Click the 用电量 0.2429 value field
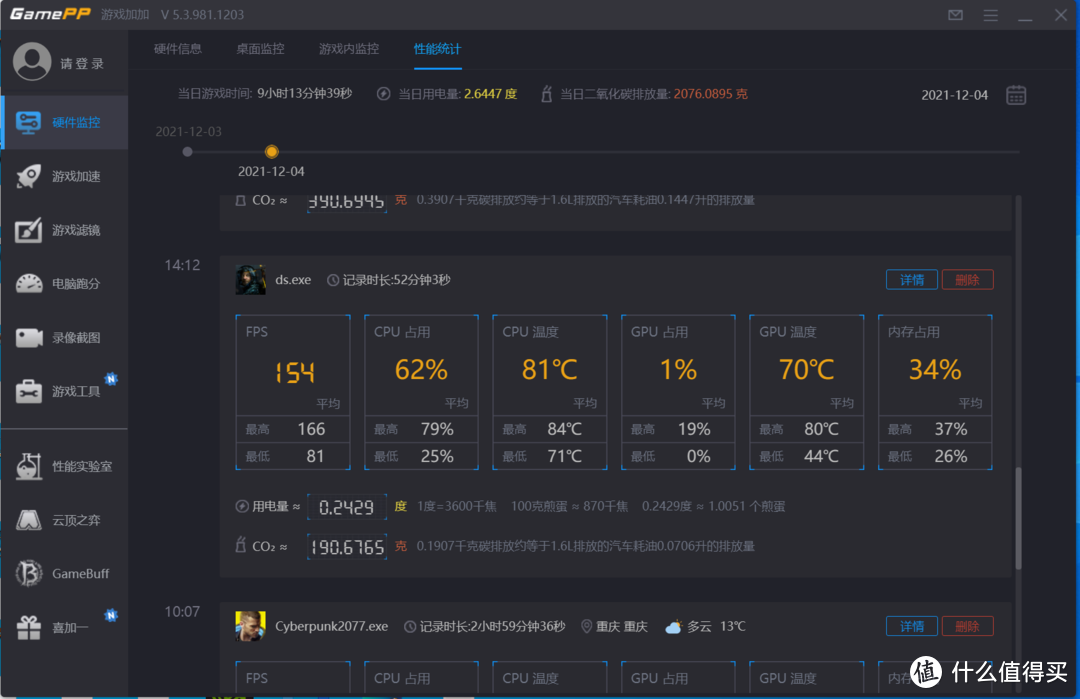This screenshot has width=1080, height=699. coord(346,507)
